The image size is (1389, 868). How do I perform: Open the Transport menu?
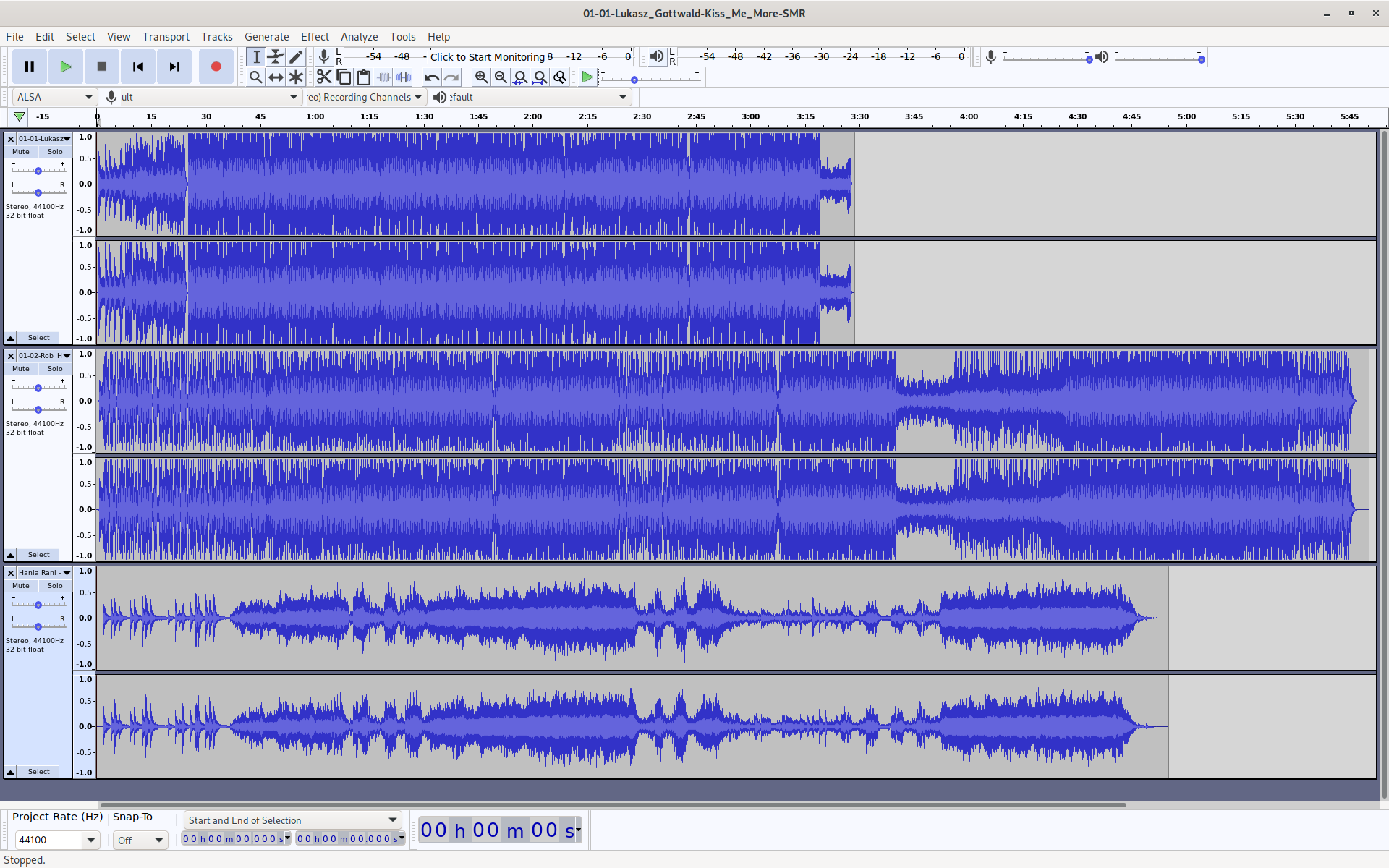[x=166, y=37]
